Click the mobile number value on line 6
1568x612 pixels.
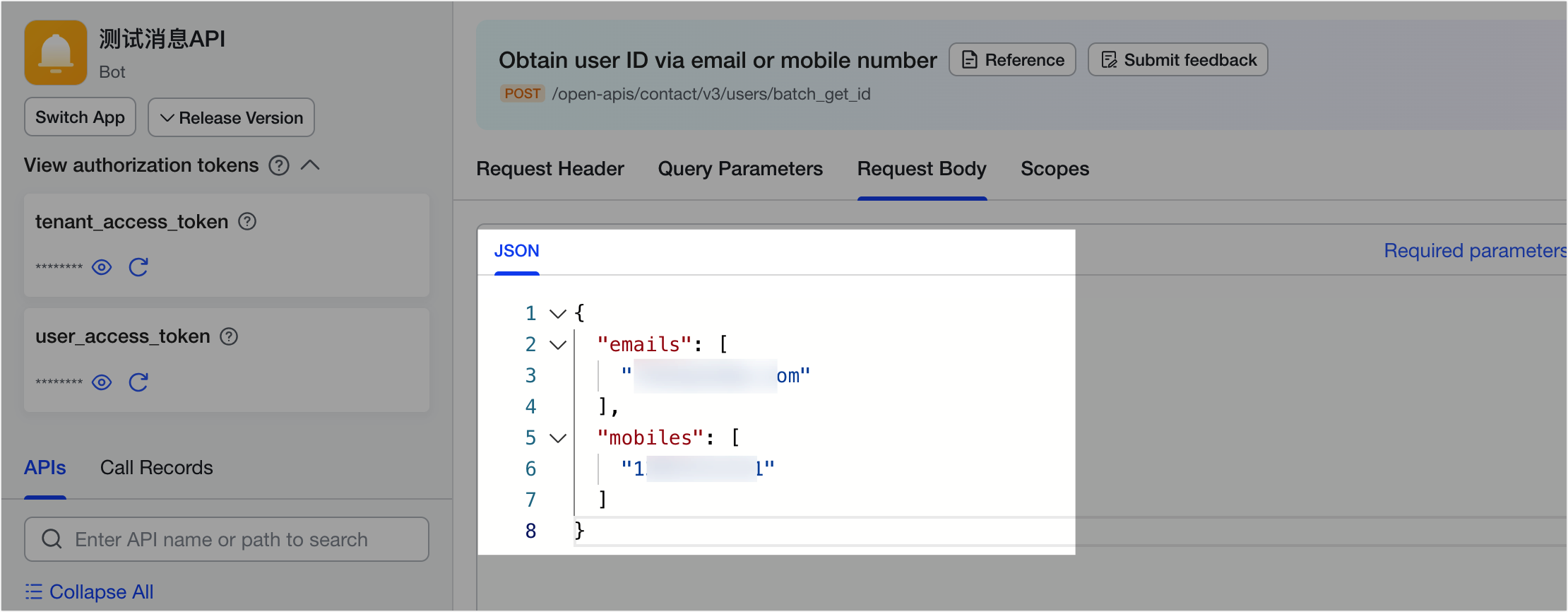point(698,469)
